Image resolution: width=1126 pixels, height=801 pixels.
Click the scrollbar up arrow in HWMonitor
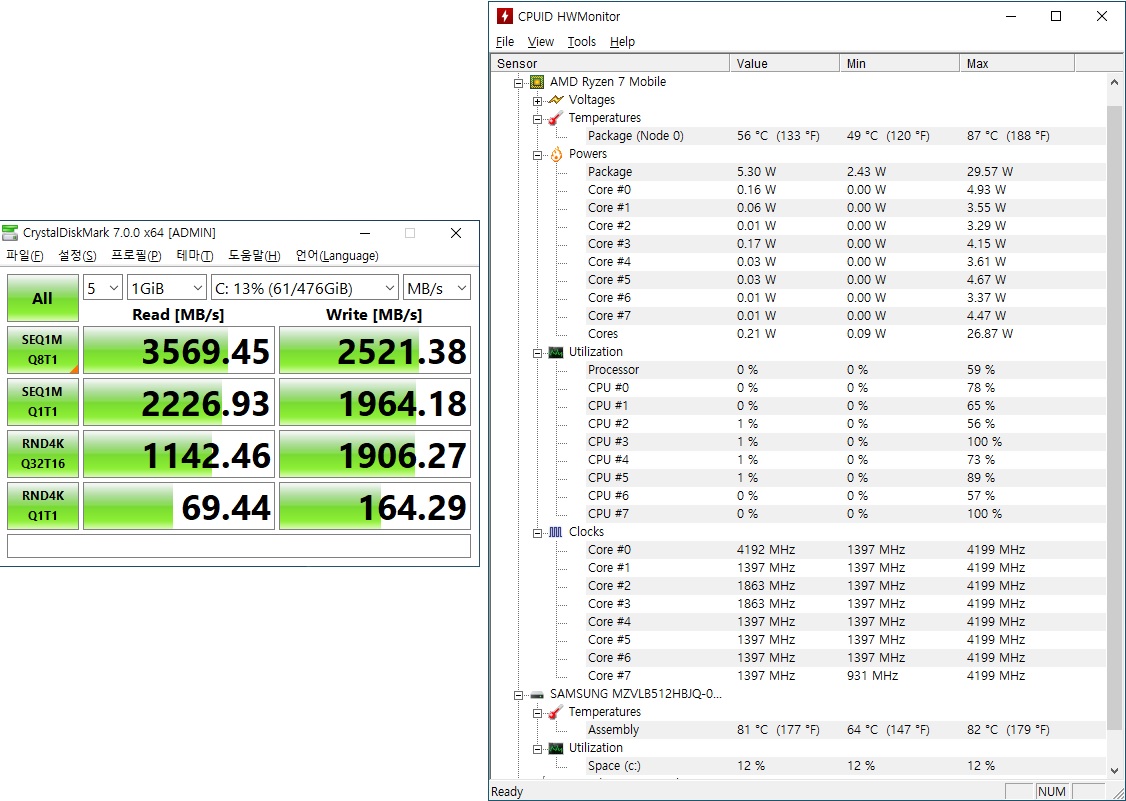pyautogui.click(x=1114, y=82)
